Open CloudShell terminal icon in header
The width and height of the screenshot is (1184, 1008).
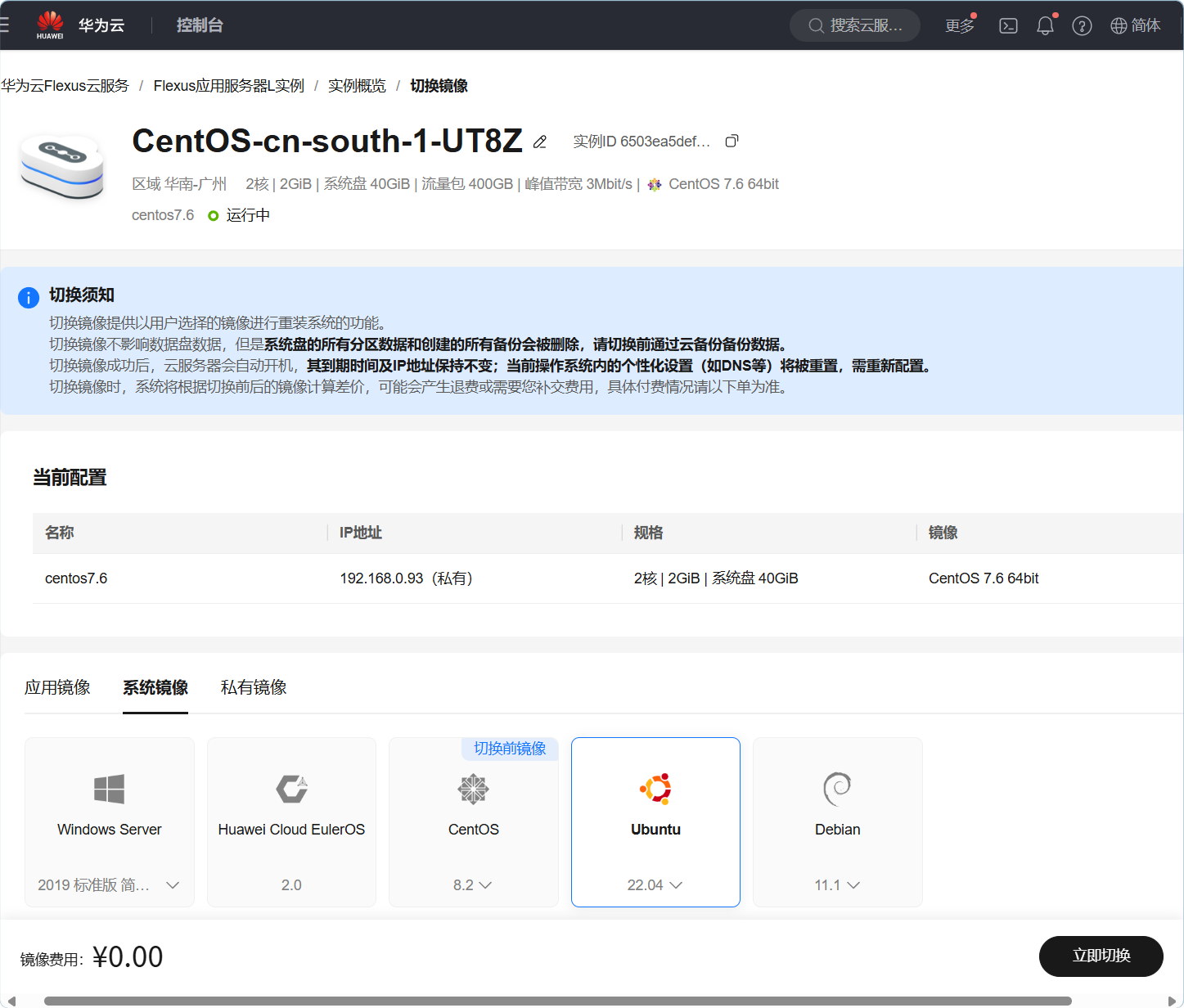1009,26
